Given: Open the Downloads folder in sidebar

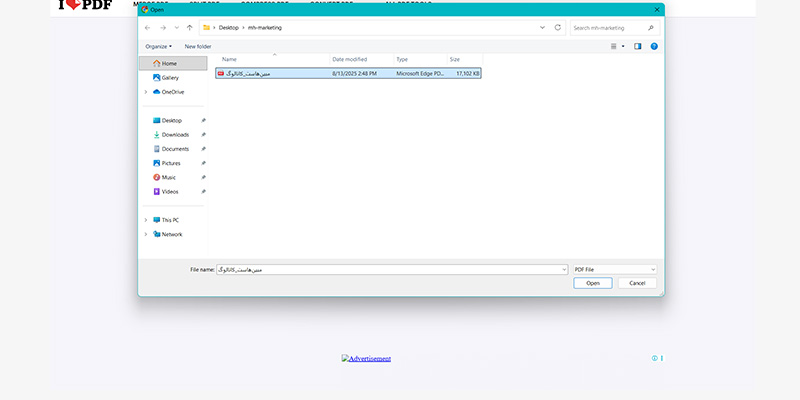Looking at the screenshot, I should (x=174, y=134).
